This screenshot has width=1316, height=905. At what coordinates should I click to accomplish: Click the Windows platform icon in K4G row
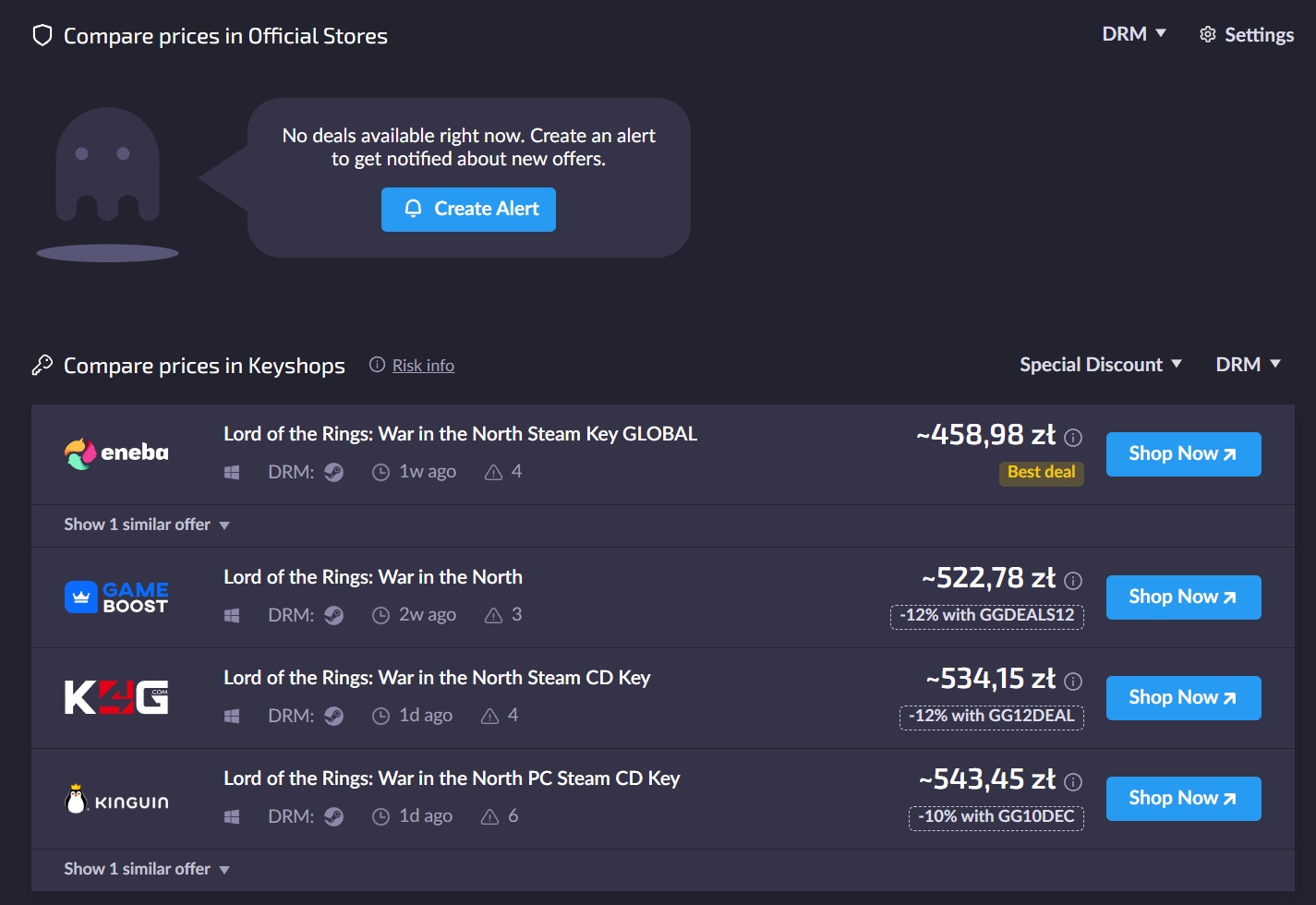coord(232,717)
